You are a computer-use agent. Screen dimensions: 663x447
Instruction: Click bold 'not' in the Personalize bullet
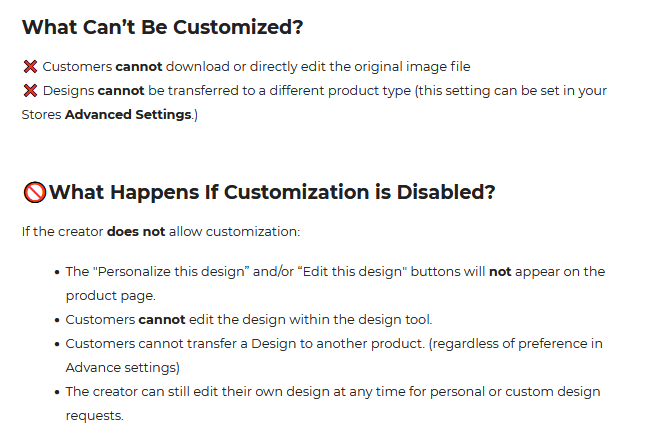coord(500,271)
